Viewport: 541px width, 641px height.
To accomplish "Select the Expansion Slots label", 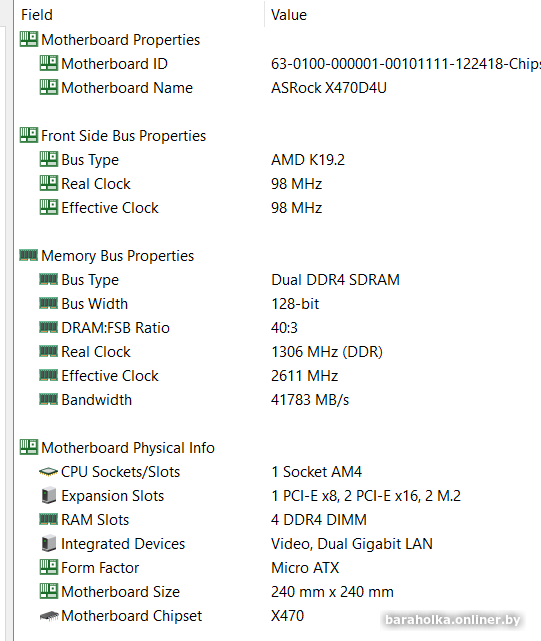I will click(x=112, y=496).
